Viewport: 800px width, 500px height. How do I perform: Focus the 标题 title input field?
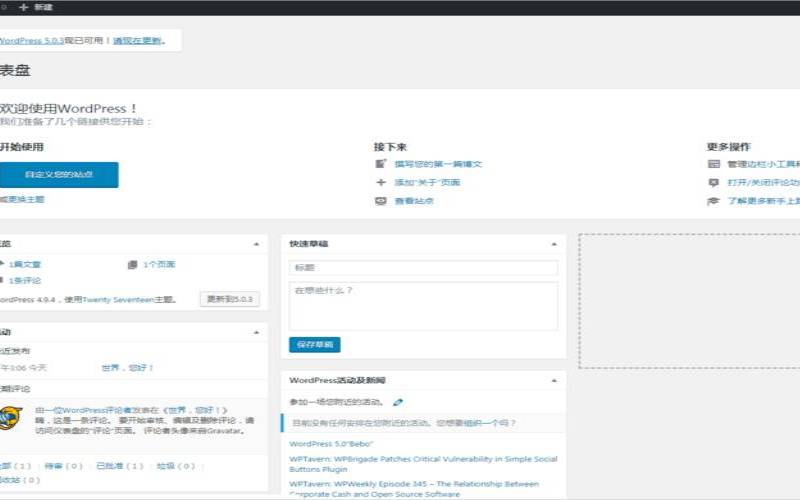(423, 268)
